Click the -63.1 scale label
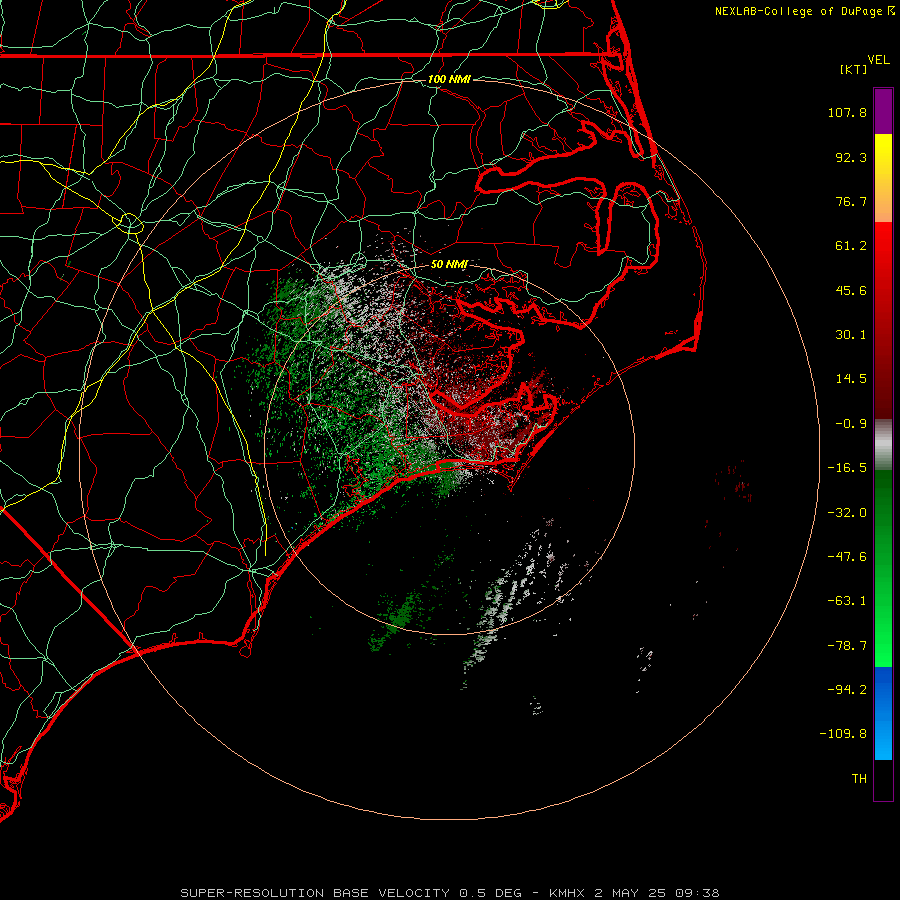The height and width of the screenshot is (900, 900). (x=847, y=601)
